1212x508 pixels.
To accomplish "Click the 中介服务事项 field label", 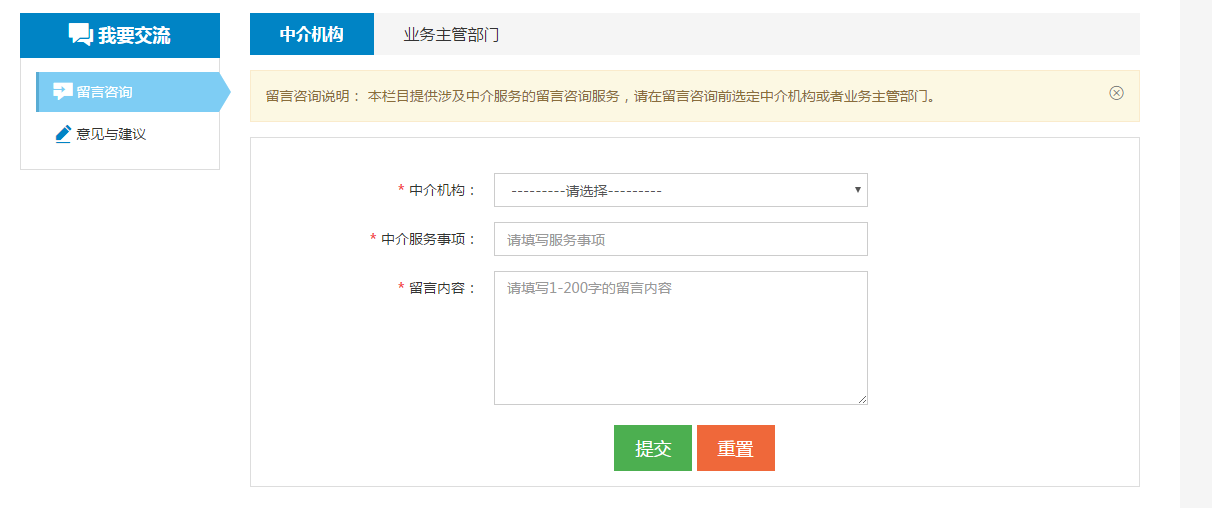I will pyautogui.click(x=429, y=239).
